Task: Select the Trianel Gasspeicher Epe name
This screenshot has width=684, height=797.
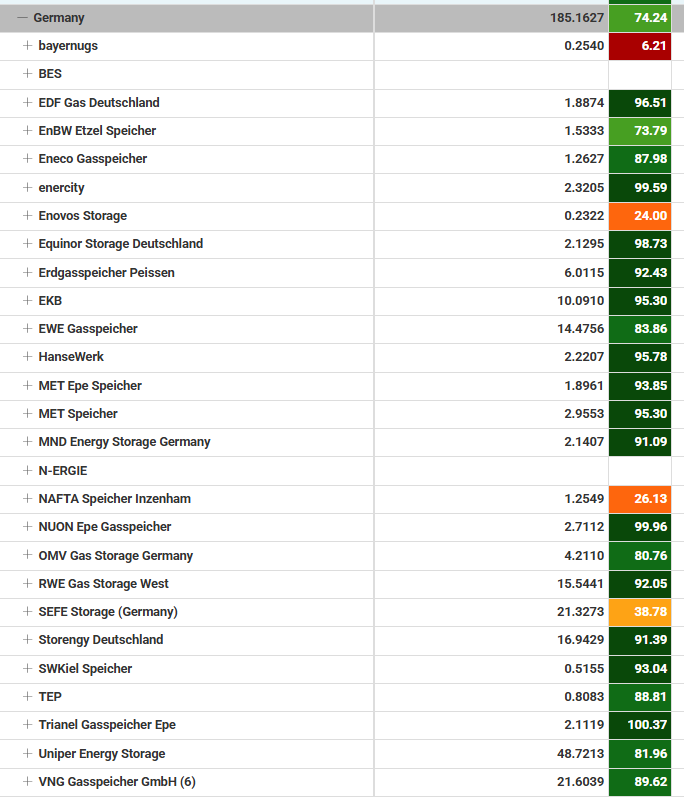Action: coord(107,725)
